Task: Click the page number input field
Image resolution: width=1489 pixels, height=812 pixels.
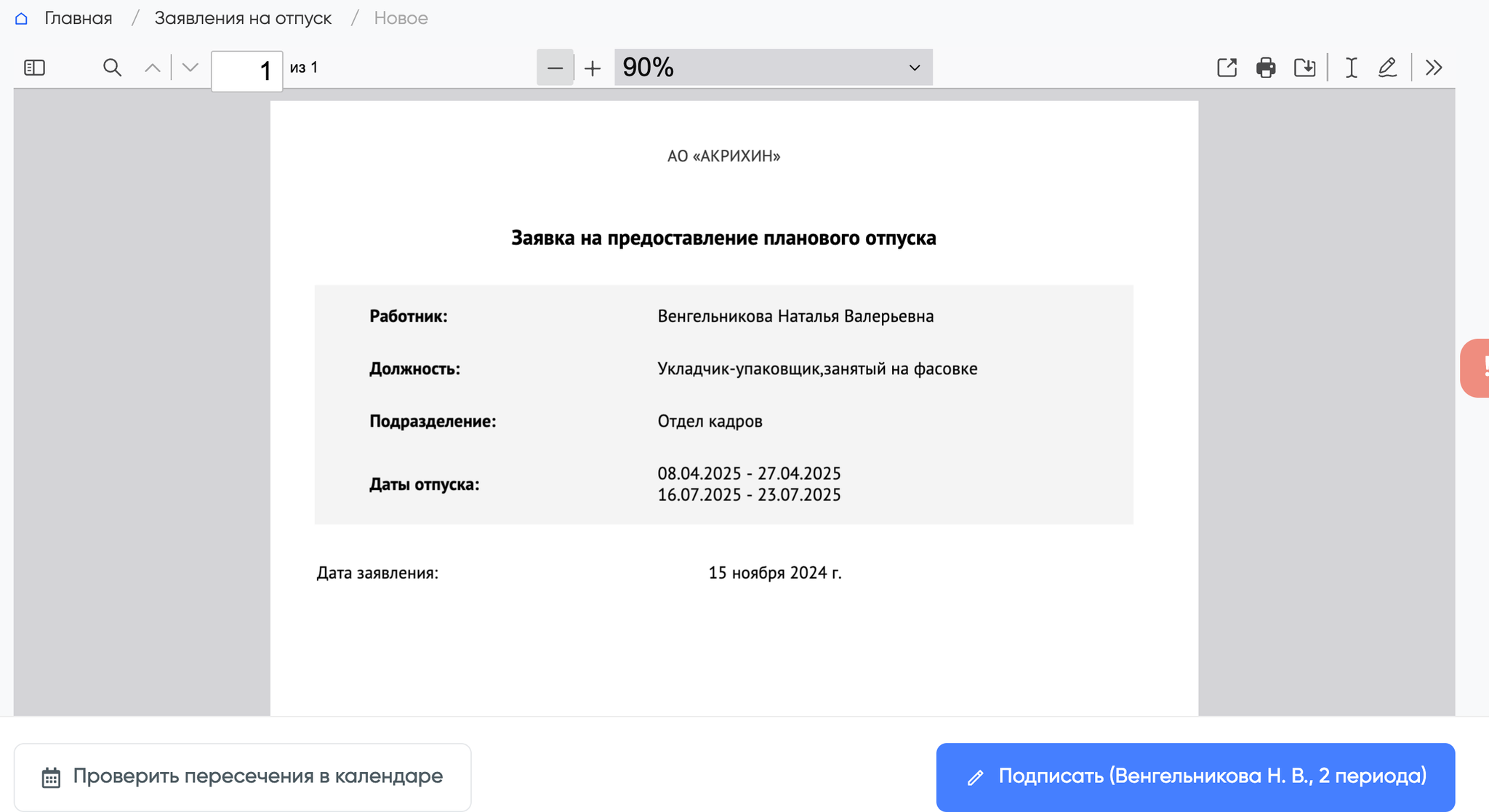Action: click(x=246, y=71)
